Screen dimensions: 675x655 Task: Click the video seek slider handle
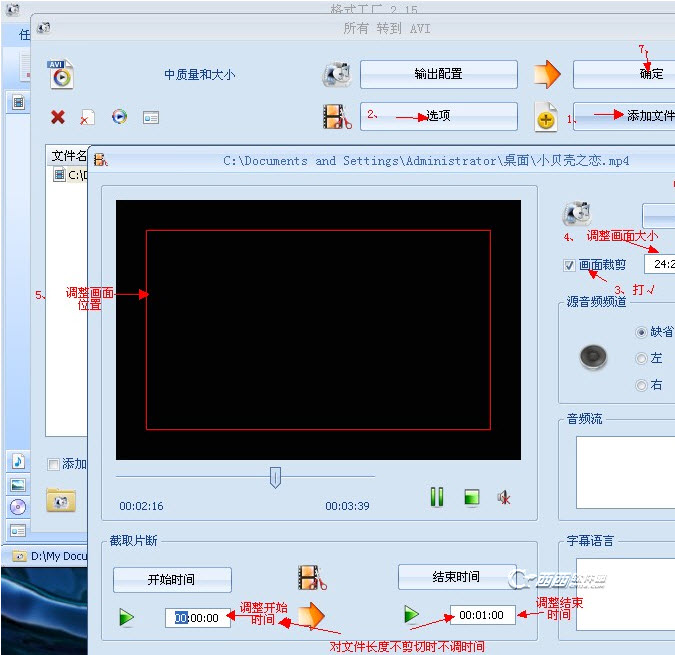275,477
